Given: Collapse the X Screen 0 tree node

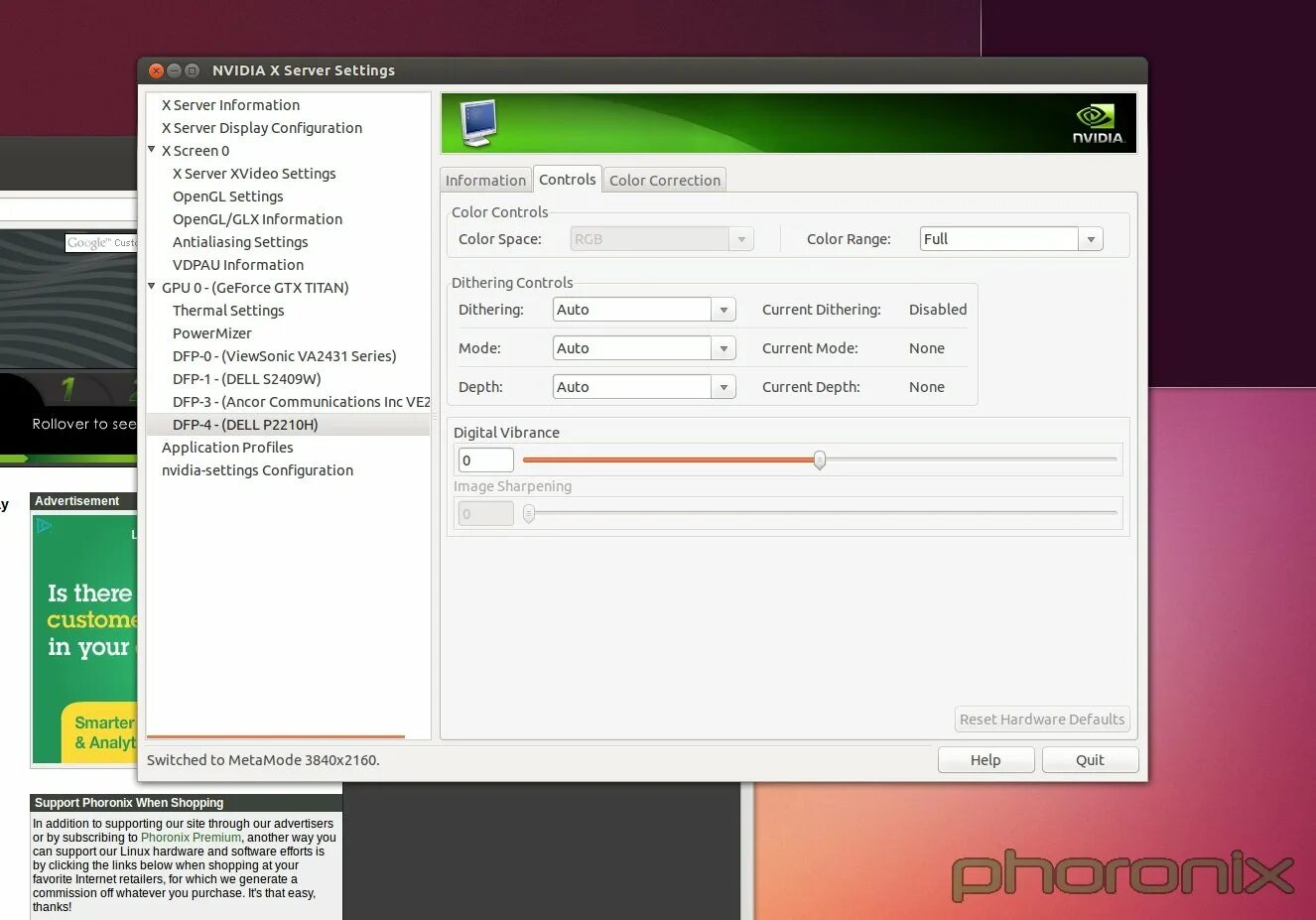Looking at the screenshot, I should click(x=152, y=150).
